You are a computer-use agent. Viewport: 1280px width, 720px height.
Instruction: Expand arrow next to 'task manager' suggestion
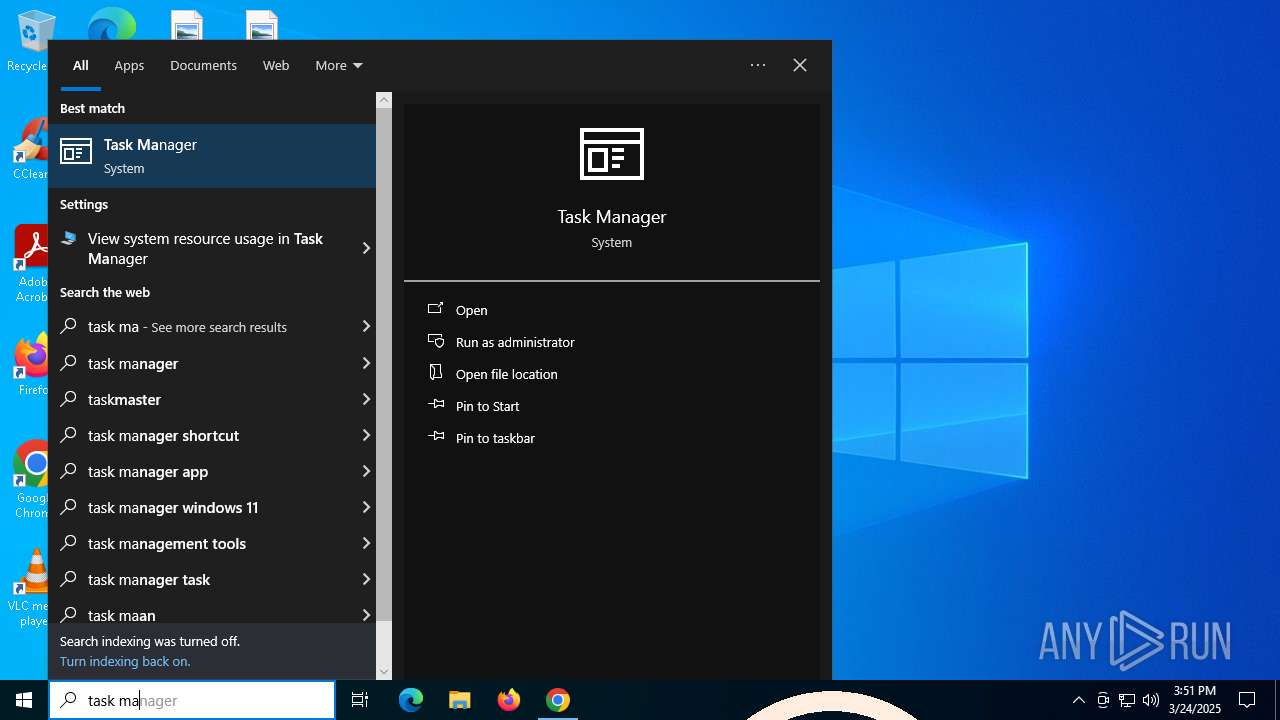tap(366, 363)
